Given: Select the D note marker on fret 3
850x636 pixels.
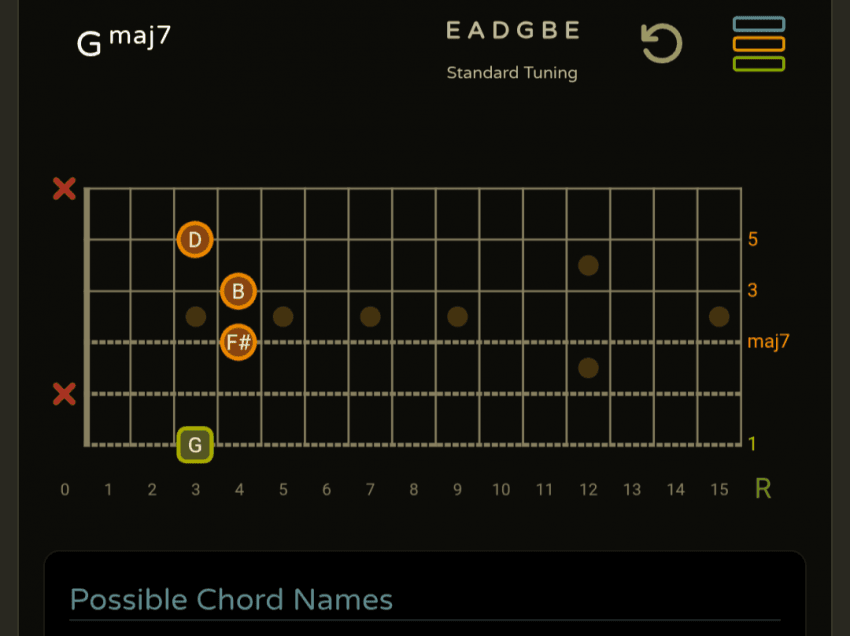Looking at the screenshot, I should [x=195, y=240].
